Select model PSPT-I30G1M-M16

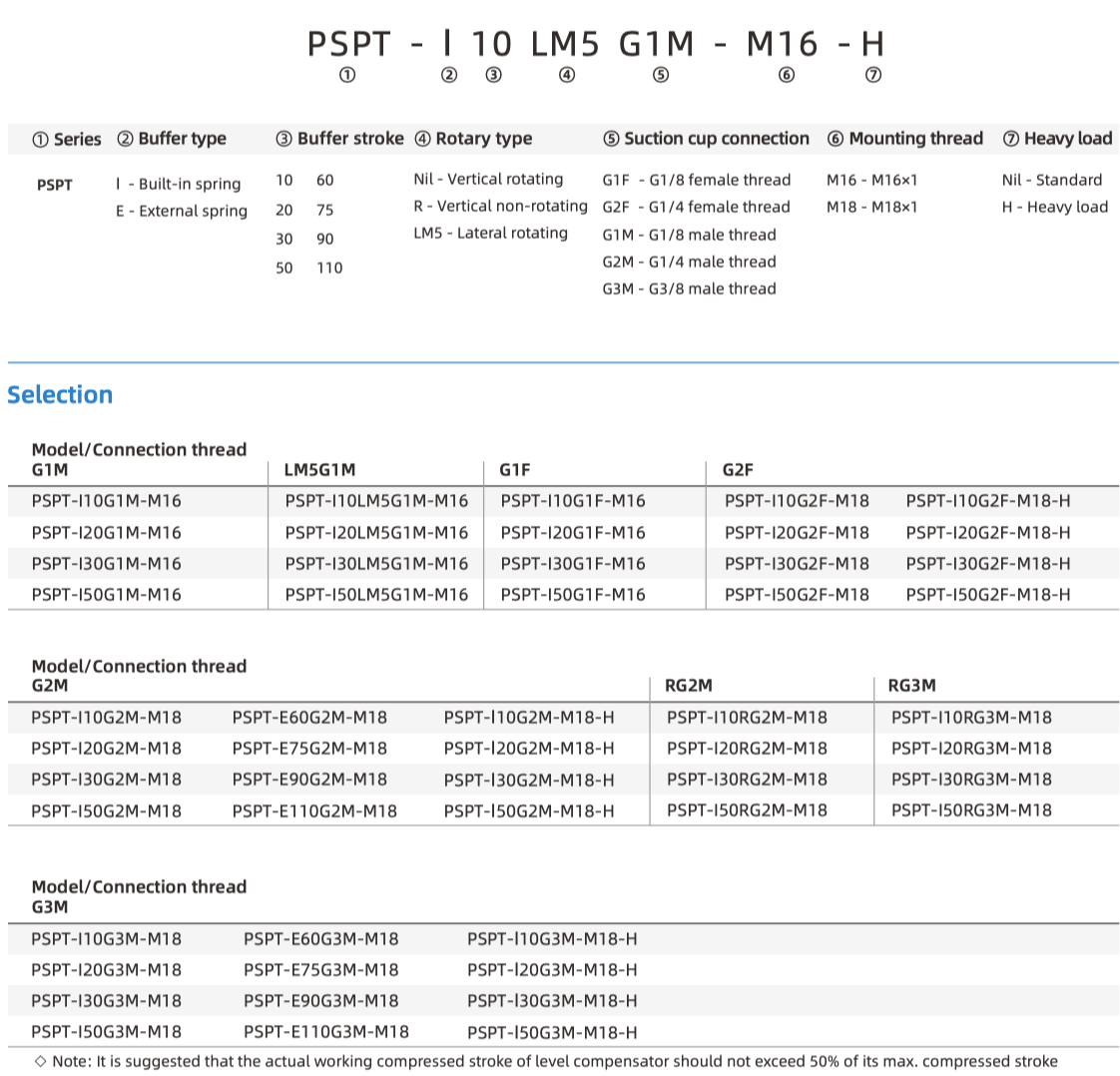107,564
